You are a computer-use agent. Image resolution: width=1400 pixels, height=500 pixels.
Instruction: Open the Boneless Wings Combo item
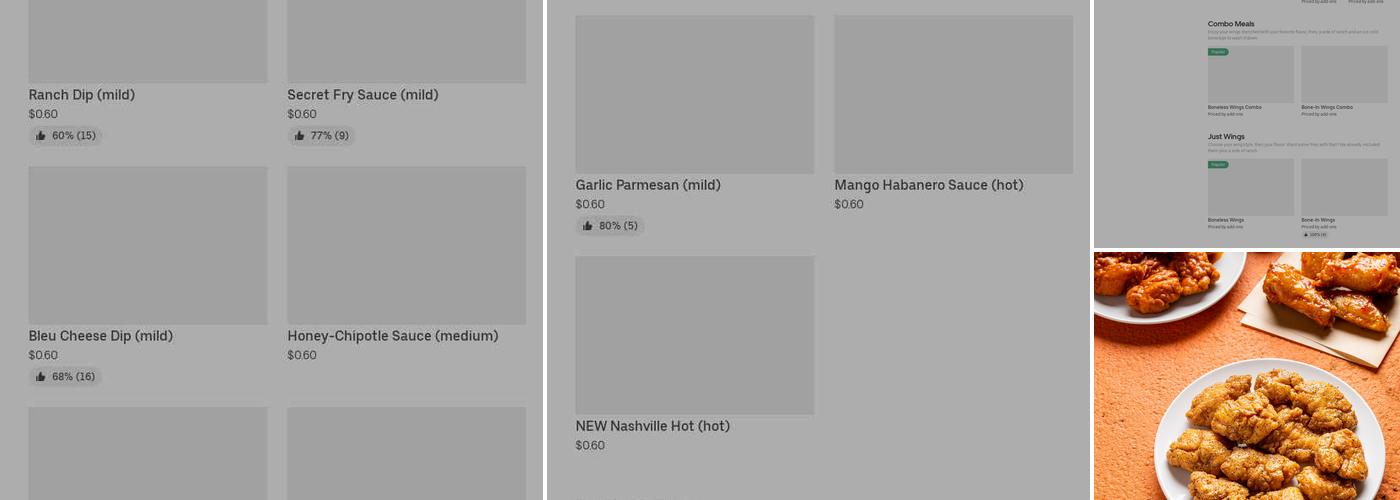1250,75
